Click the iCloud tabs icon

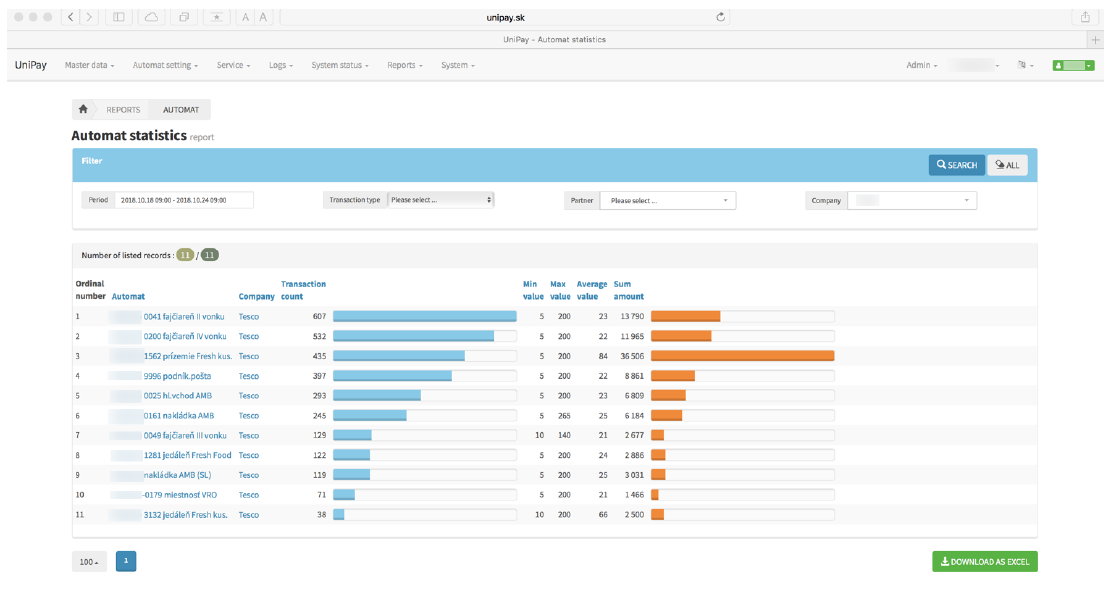click(151, 17)
